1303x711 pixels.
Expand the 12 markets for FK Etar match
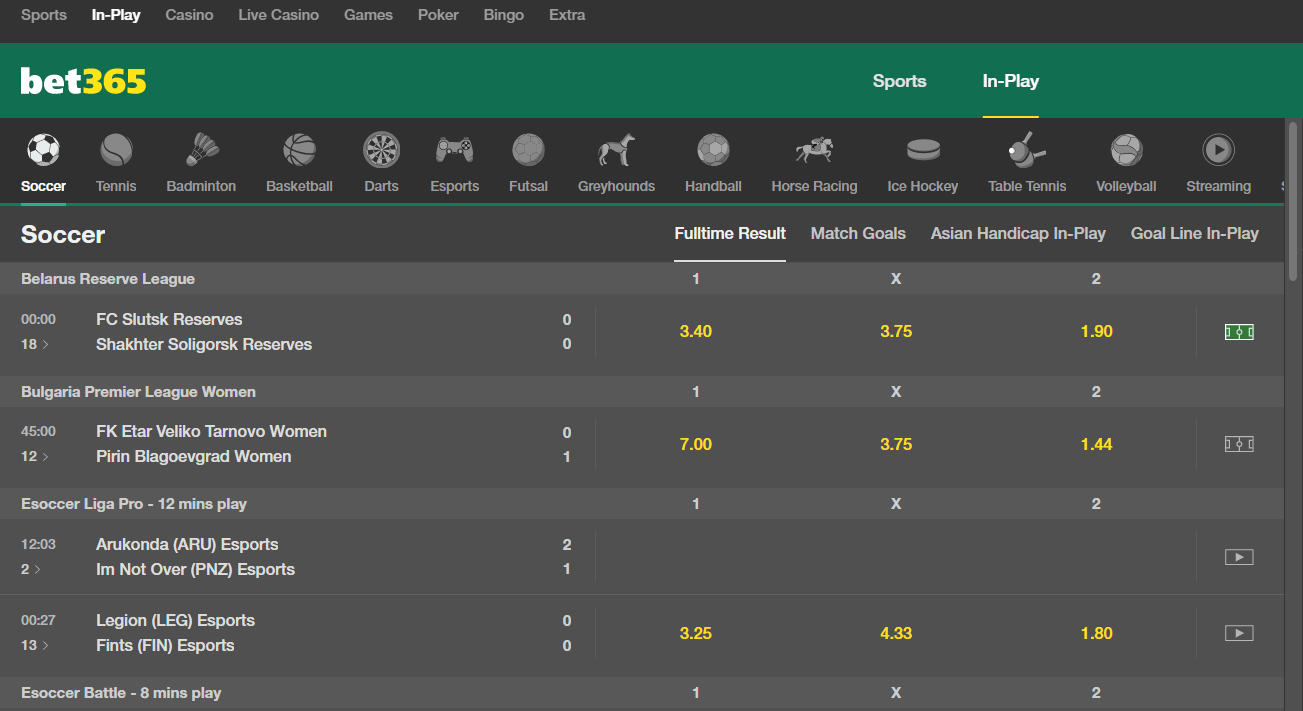34,456
